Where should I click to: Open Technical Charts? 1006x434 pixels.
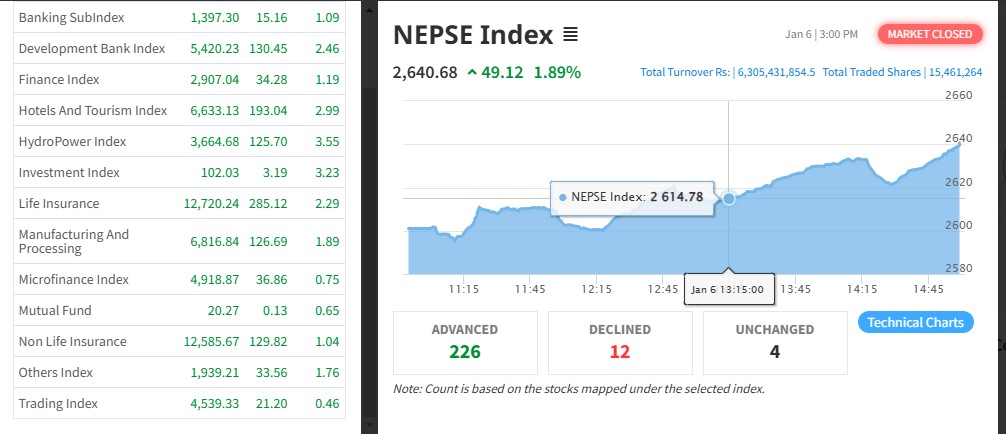coord(915,322)
